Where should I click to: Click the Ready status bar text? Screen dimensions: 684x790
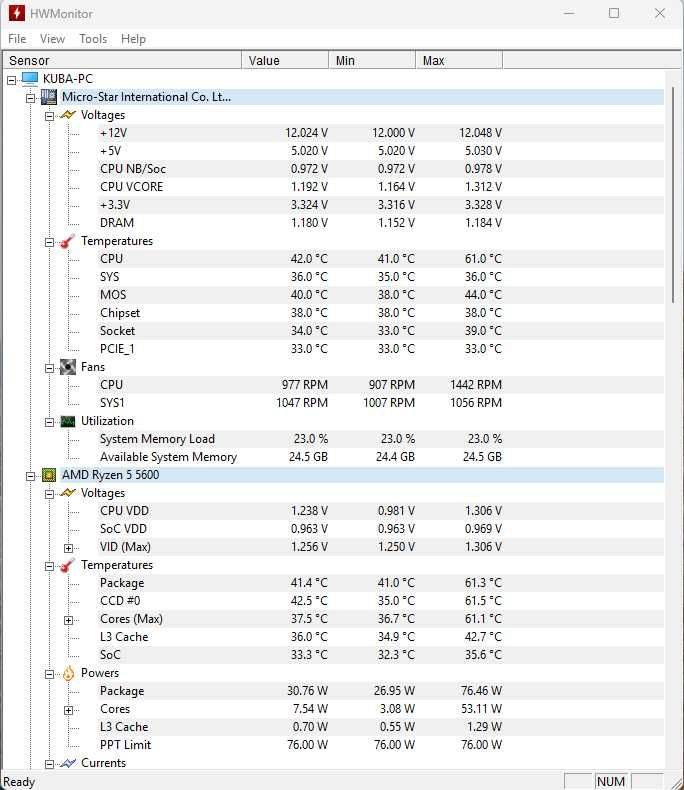[19, 782]
